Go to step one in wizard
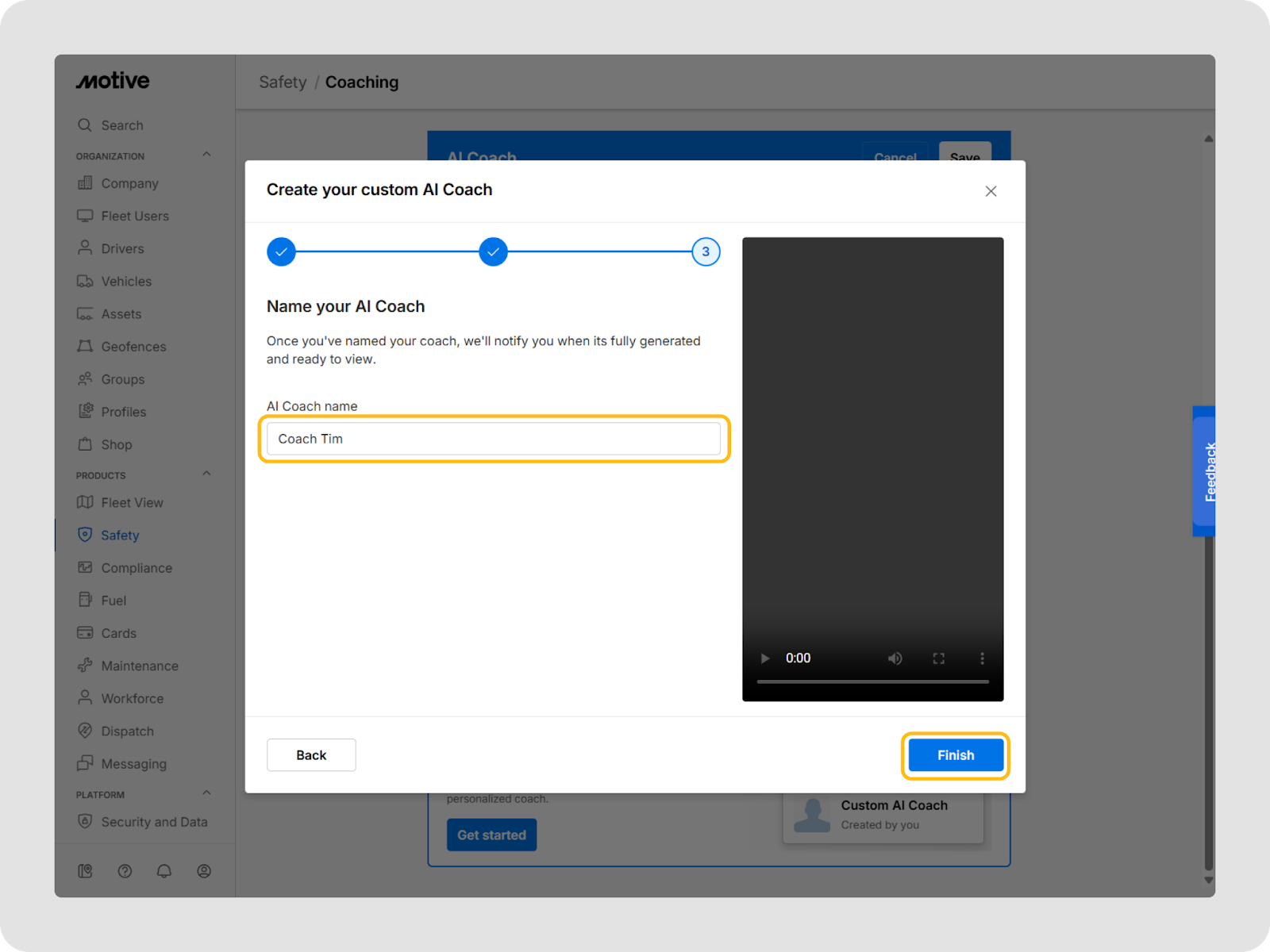 pyautogui.click(x=281, y=252)
